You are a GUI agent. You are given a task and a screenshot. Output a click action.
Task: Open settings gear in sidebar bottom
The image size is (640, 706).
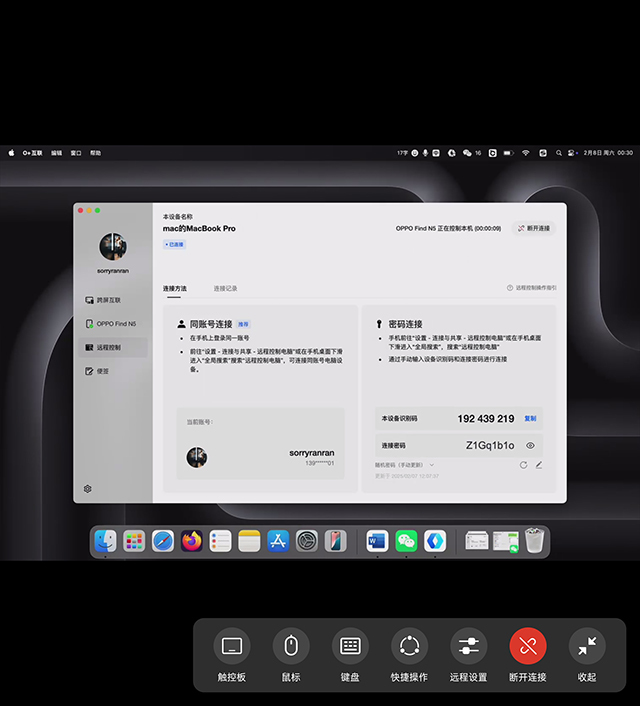[x=87, y=489]
